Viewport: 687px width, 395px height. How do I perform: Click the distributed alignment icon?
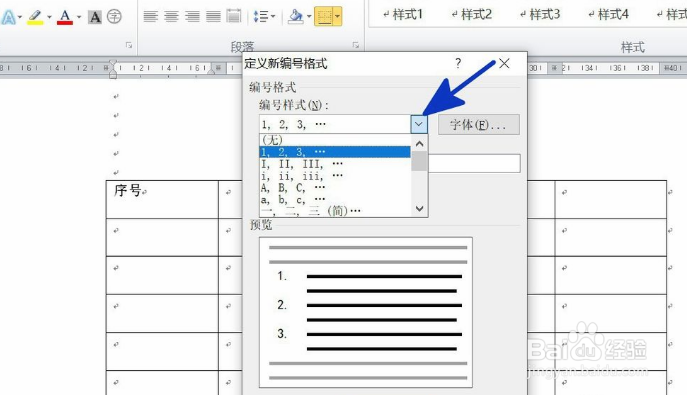coord(234,16)
